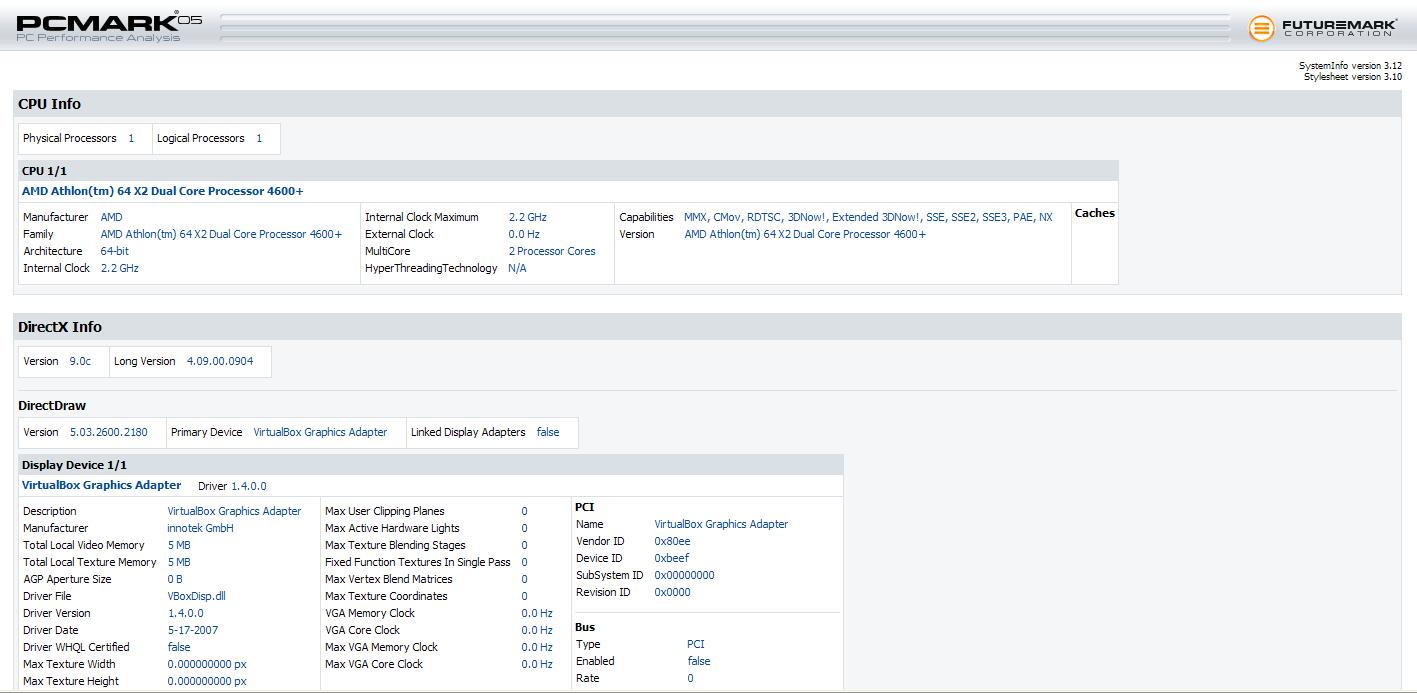Select the bold AMD Athlon 64 X2 processor title
Screen dimensions: 1417x693
(163, 191)
